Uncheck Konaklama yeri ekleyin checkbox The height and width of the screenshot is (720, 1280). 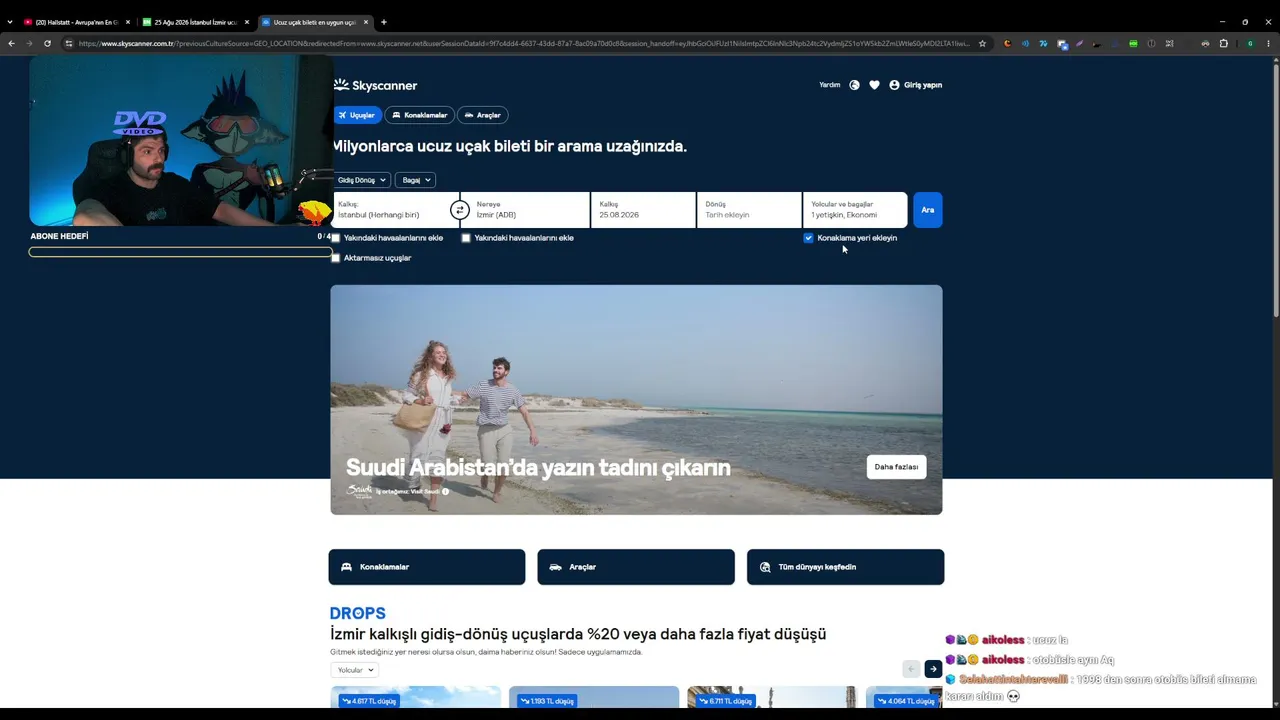coord(808,238)
